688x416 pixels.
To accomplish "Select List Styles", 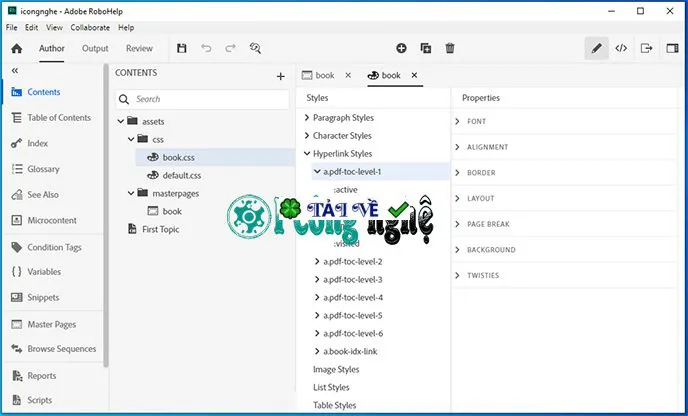I will click(331, 387).
